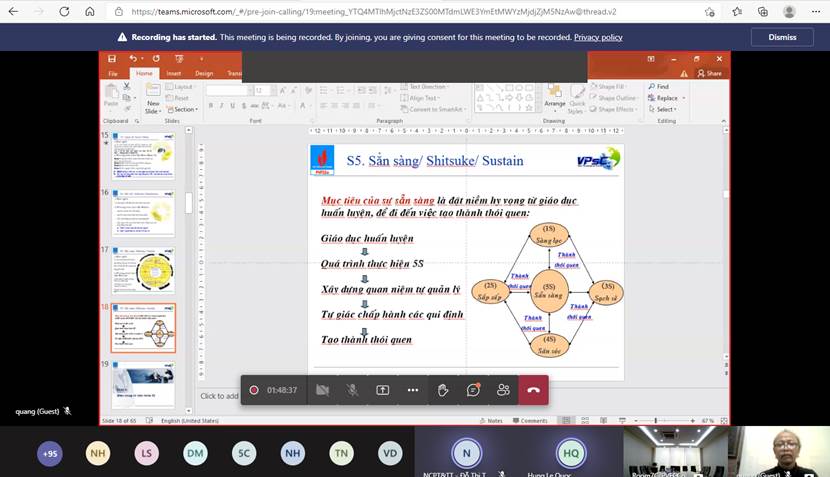
Task: Toggle the camera in Teams call bar
Action: 322,390
